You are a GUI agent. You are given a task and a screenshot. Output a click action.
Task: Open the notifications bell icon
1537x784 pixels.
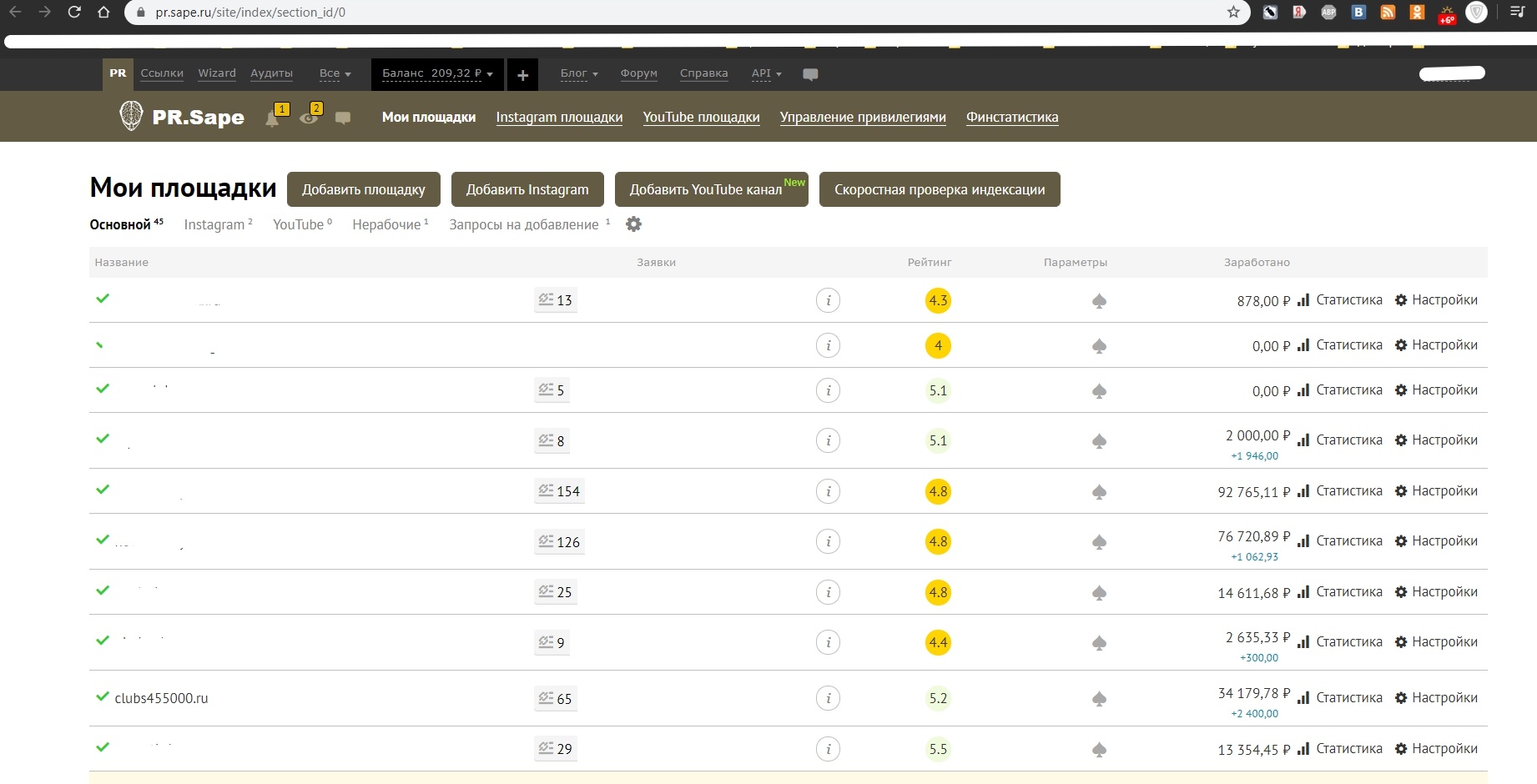pyautogui.click(x=272, y=118)
